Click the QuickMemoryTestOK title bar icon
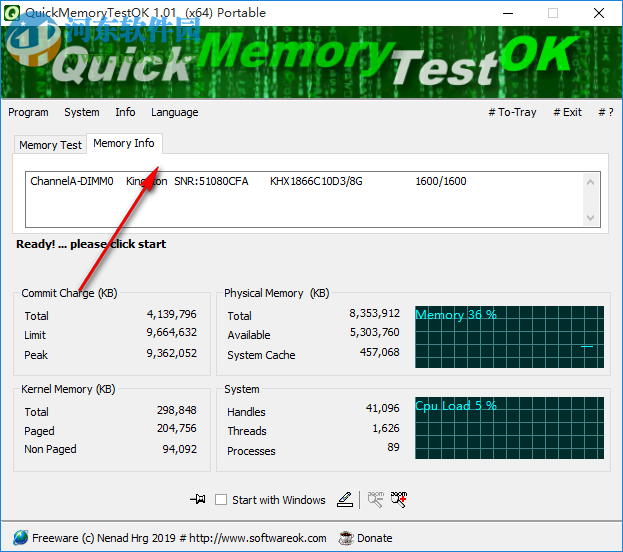 pos(12,13)
